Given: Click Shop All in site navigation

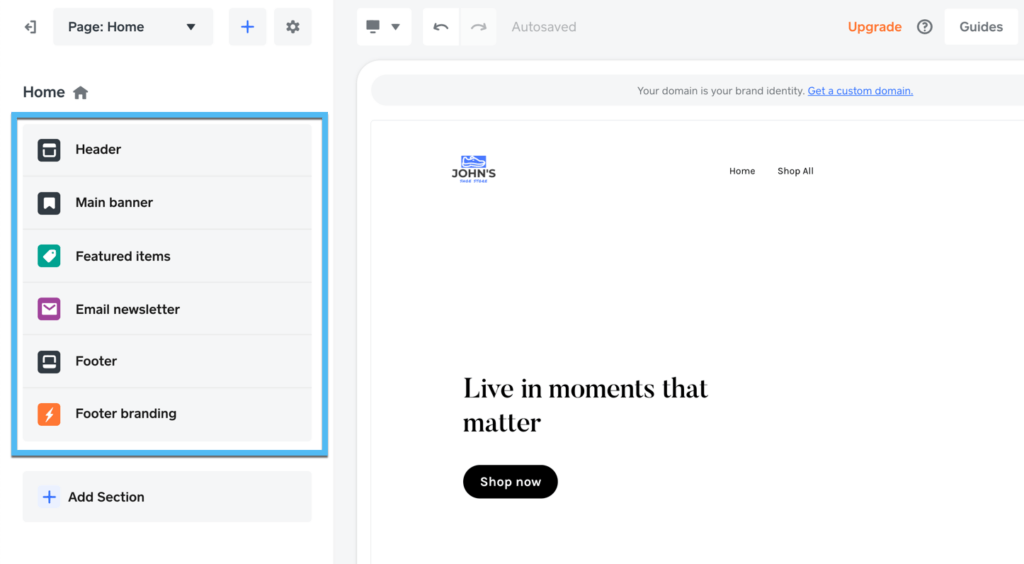Looking at the screenshot, I should click(x=795, y=171).
